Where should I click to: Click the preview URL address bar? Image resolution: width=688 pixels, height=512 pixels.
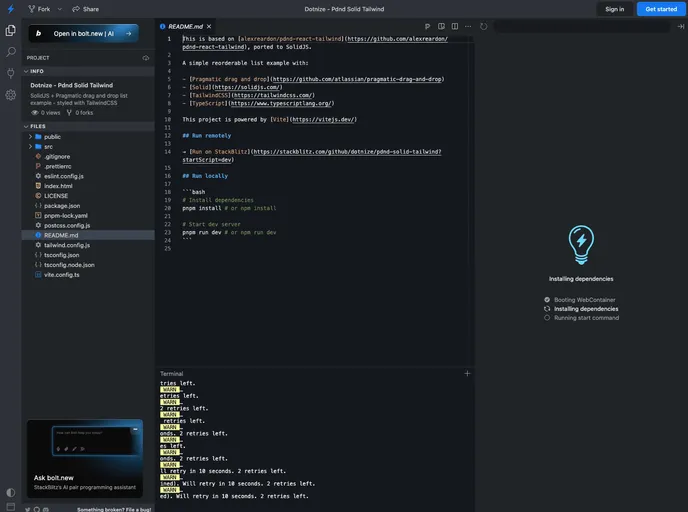tap(582, 26)
